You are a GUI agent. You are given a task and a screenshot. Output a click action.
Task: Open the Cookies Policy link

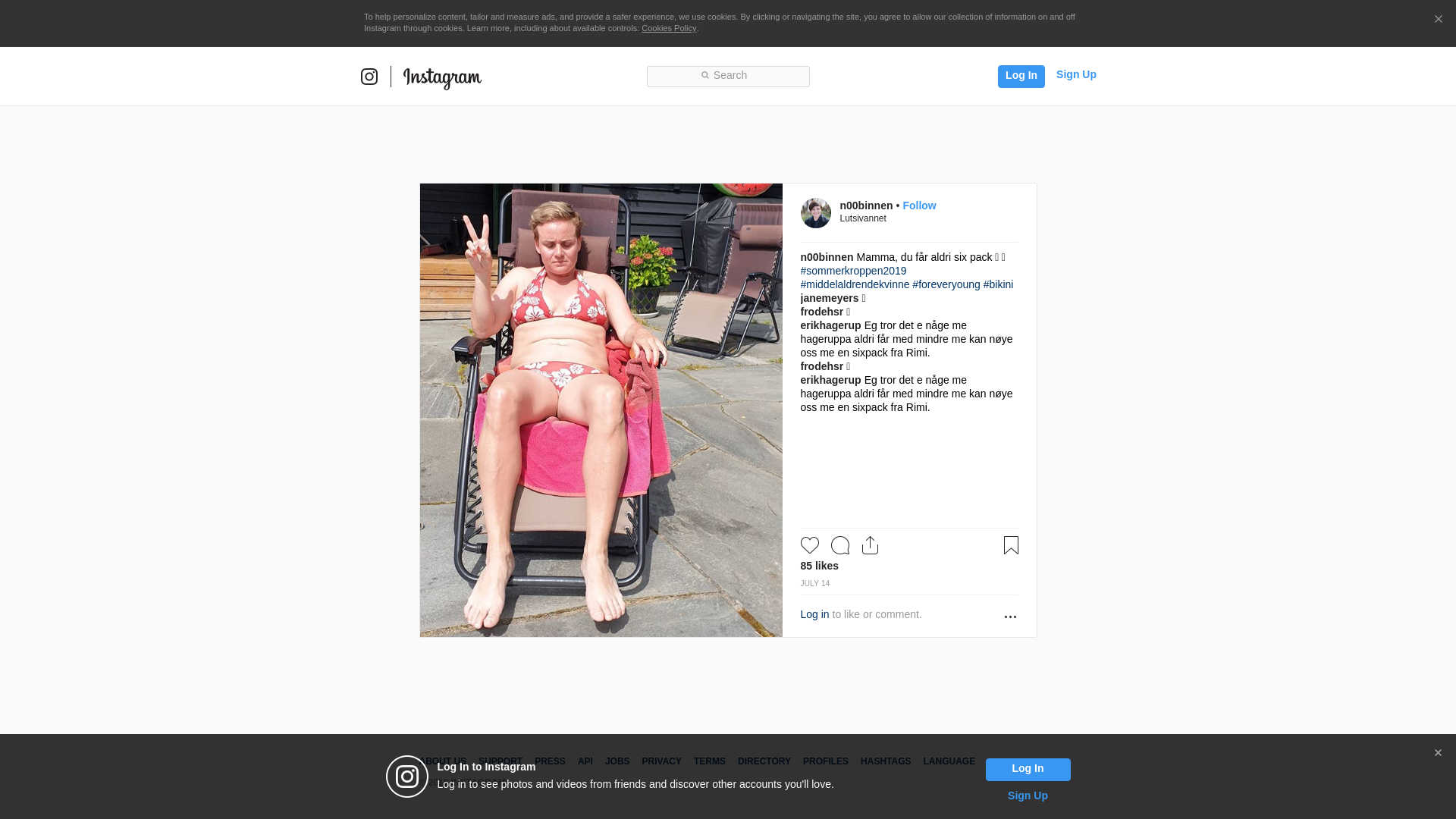point(669,28)
